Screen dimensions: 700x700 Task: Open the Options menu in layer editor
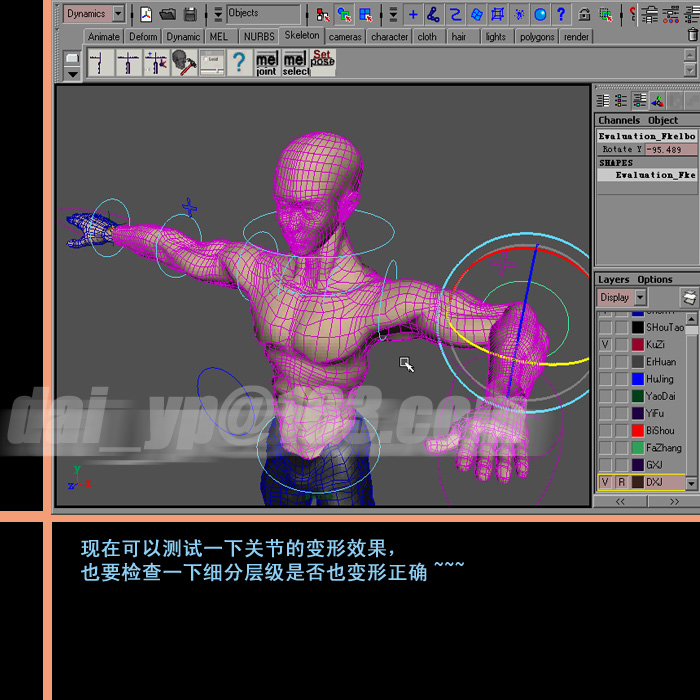click(654, 279)
